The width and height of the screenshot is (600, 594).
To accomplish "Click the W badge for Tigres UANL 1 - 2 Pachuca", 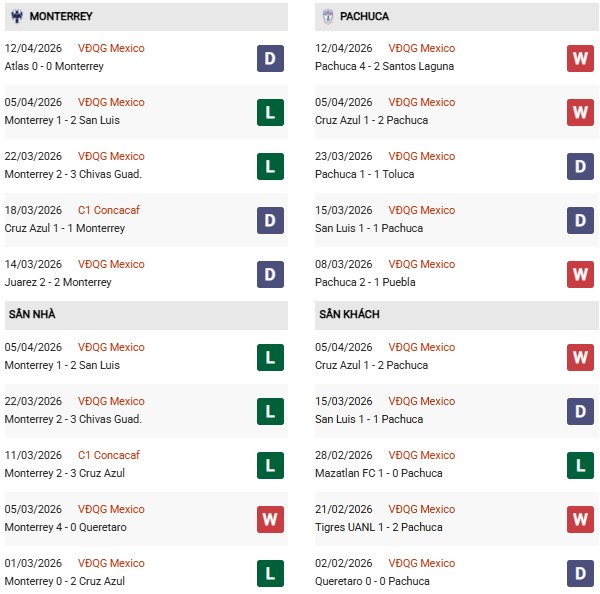I will click(x=580, y=519).
